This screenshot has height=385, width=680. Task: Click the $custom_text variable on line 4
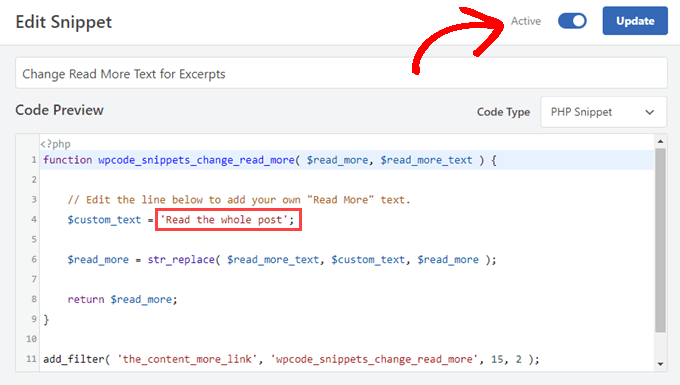pos(104,220)
